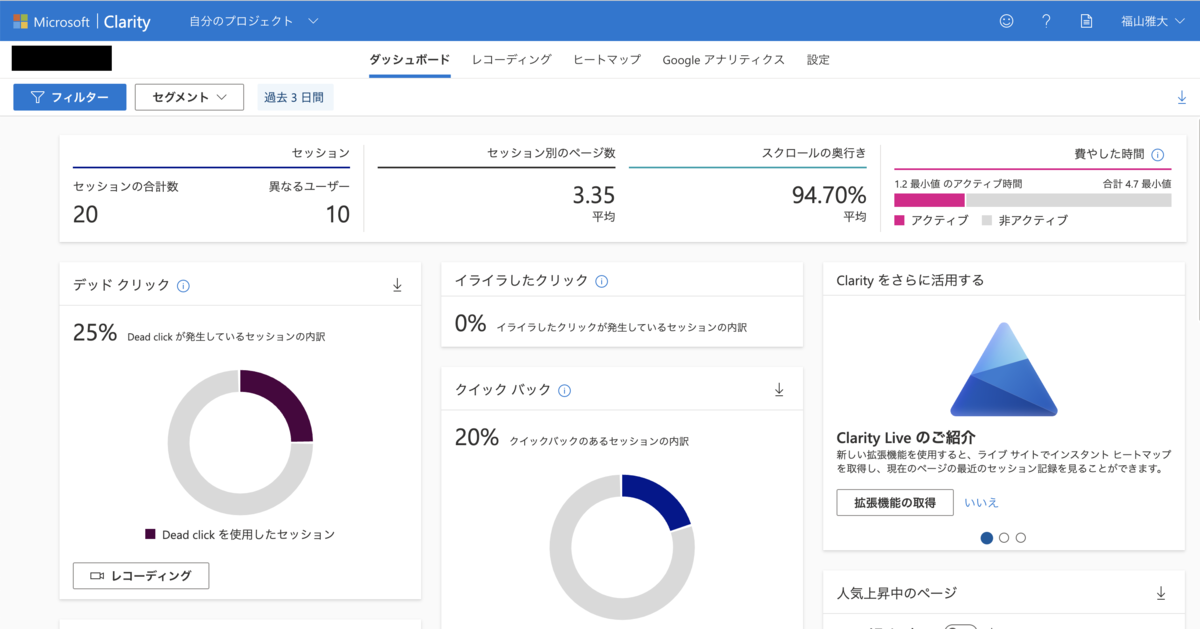The height and width of the screenshot is (629, 1200).
Task: Click the アクティブ legend swatch
Action: [x=899, y=220]
